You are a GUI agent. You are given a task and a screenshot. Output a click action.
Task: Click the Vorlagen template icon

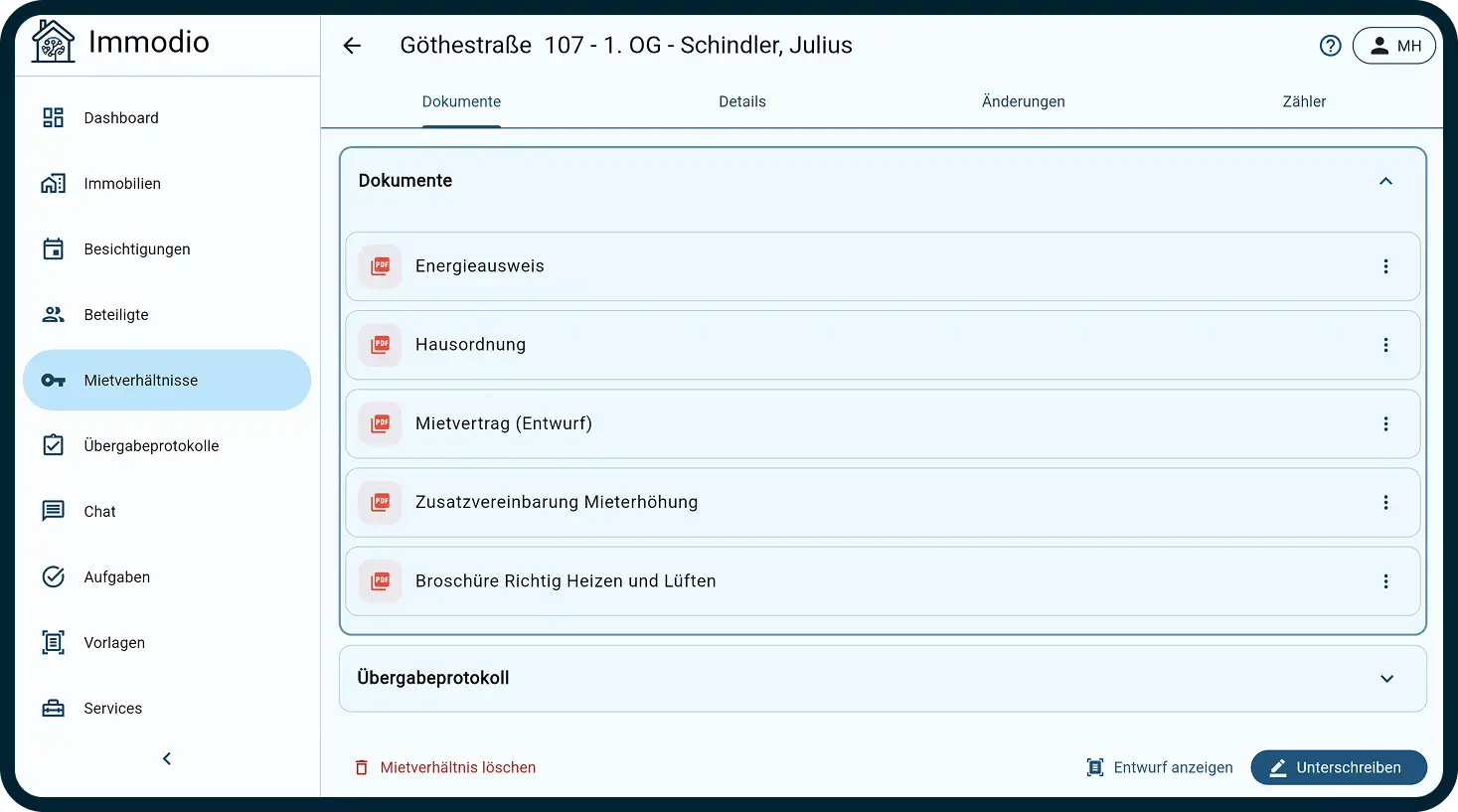click(53, 643)
